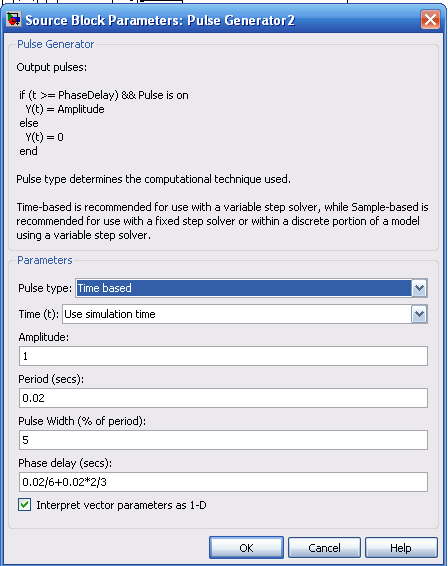Click the highlighted 'Time based' pulse type field

click(x=244, y=288)
